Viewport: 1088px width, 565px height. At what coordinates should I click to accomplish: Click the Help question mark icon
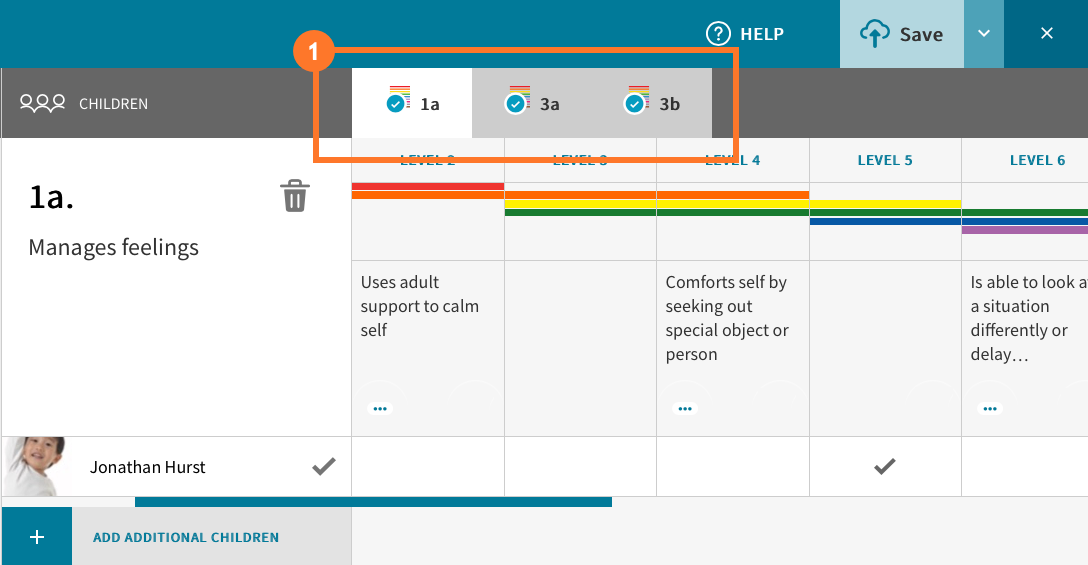pyautogui.click(x=718, y=34)
